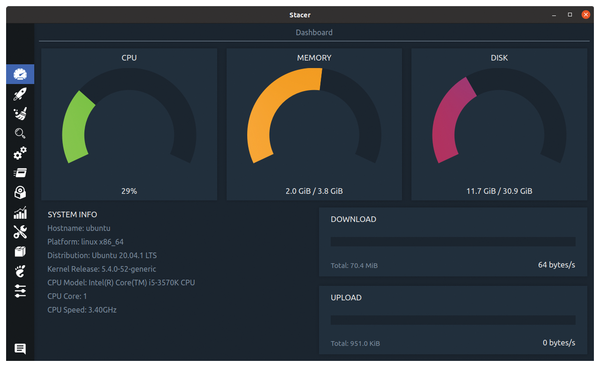Viewport: 600px width, 367px height.
Task: Open Startup Apps rocket icon
Action: (20, 94)
